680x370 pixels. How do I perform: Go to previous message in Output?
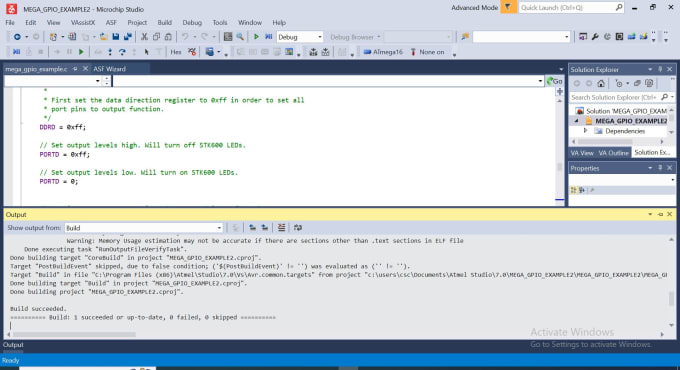[252, 228]
